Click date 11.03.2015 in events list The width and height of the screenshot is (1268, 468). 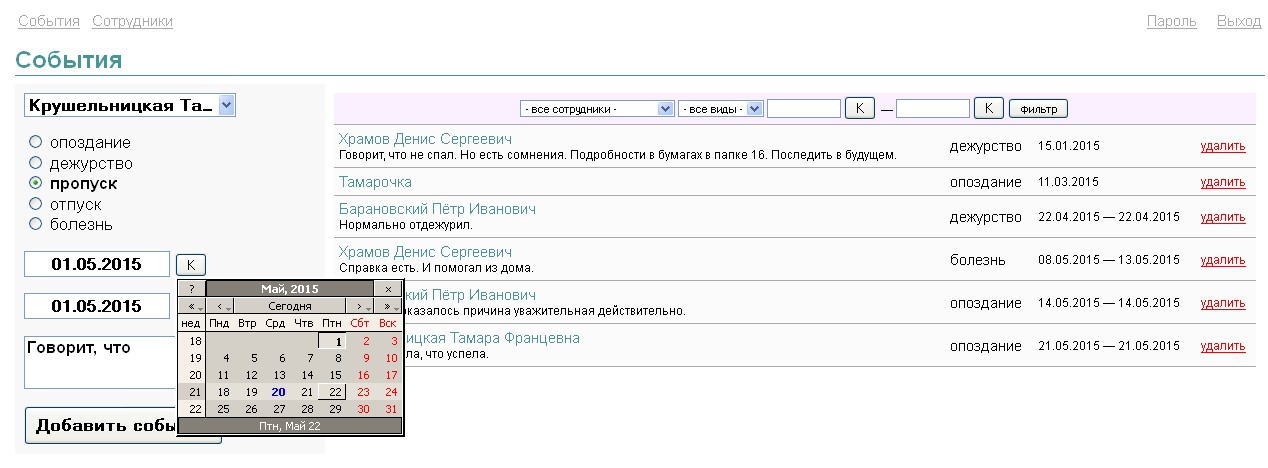[1069, 182]
